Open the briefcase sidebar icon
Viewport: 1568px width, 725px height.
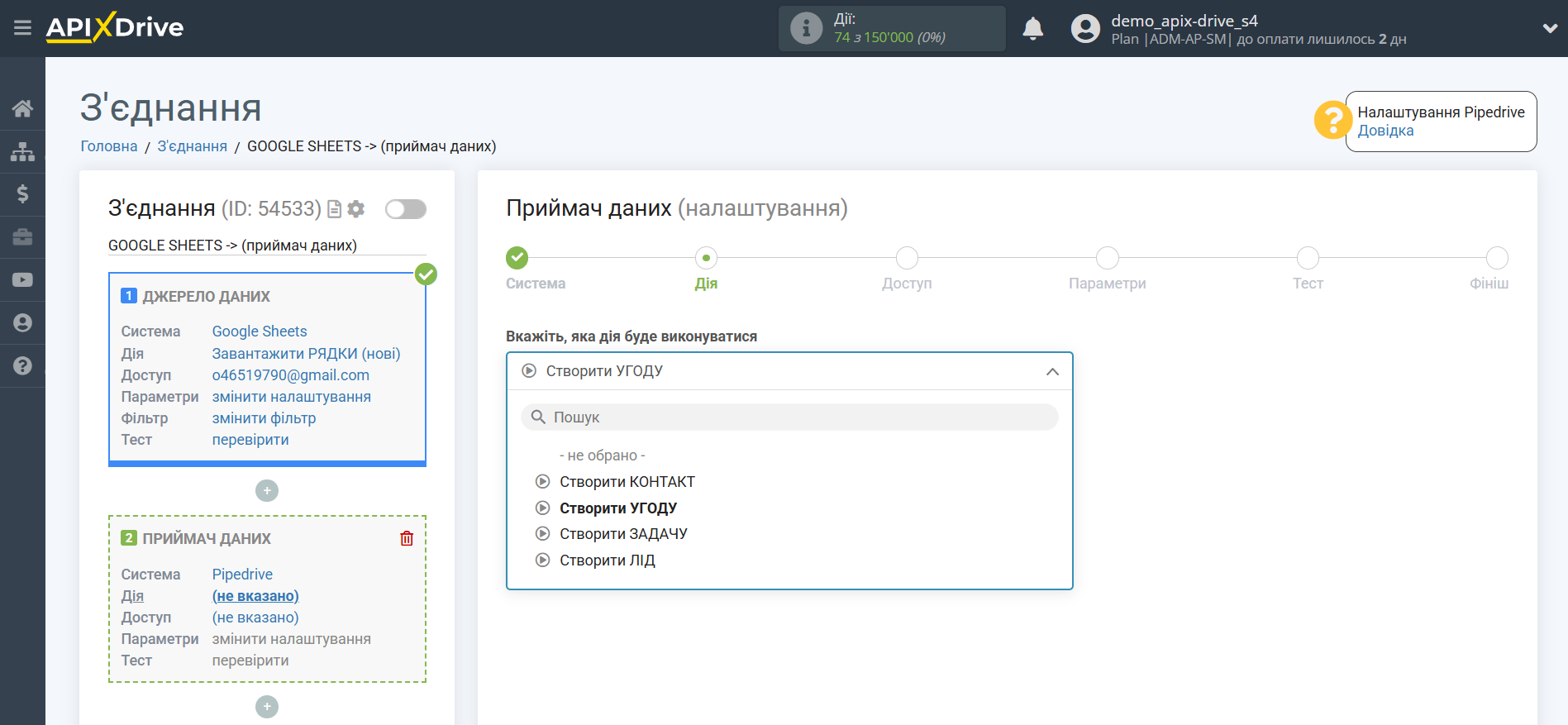click(x=22, y=237)
